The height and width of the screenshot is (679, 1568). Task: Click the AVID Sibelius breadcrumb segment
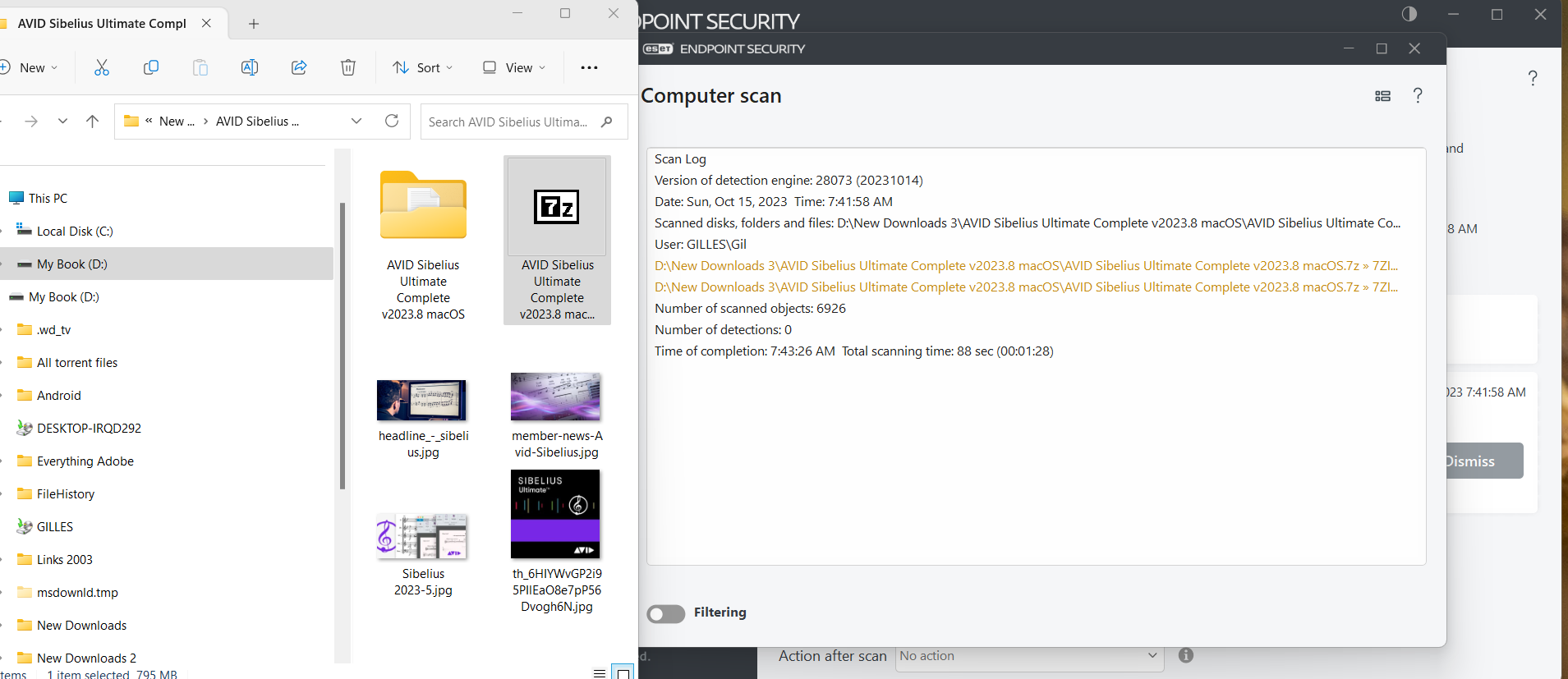tap(257, 122)
